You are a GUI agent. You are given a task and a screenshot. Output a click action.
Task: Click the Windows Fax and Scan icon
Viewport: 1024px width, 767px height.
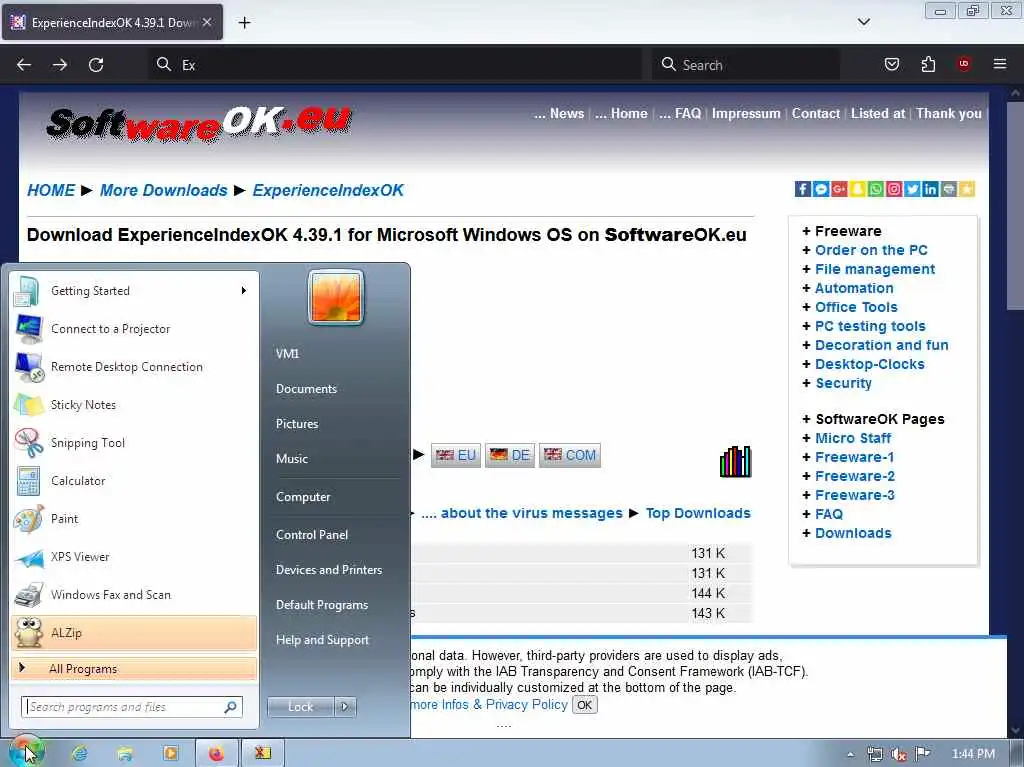click(29, 595)
